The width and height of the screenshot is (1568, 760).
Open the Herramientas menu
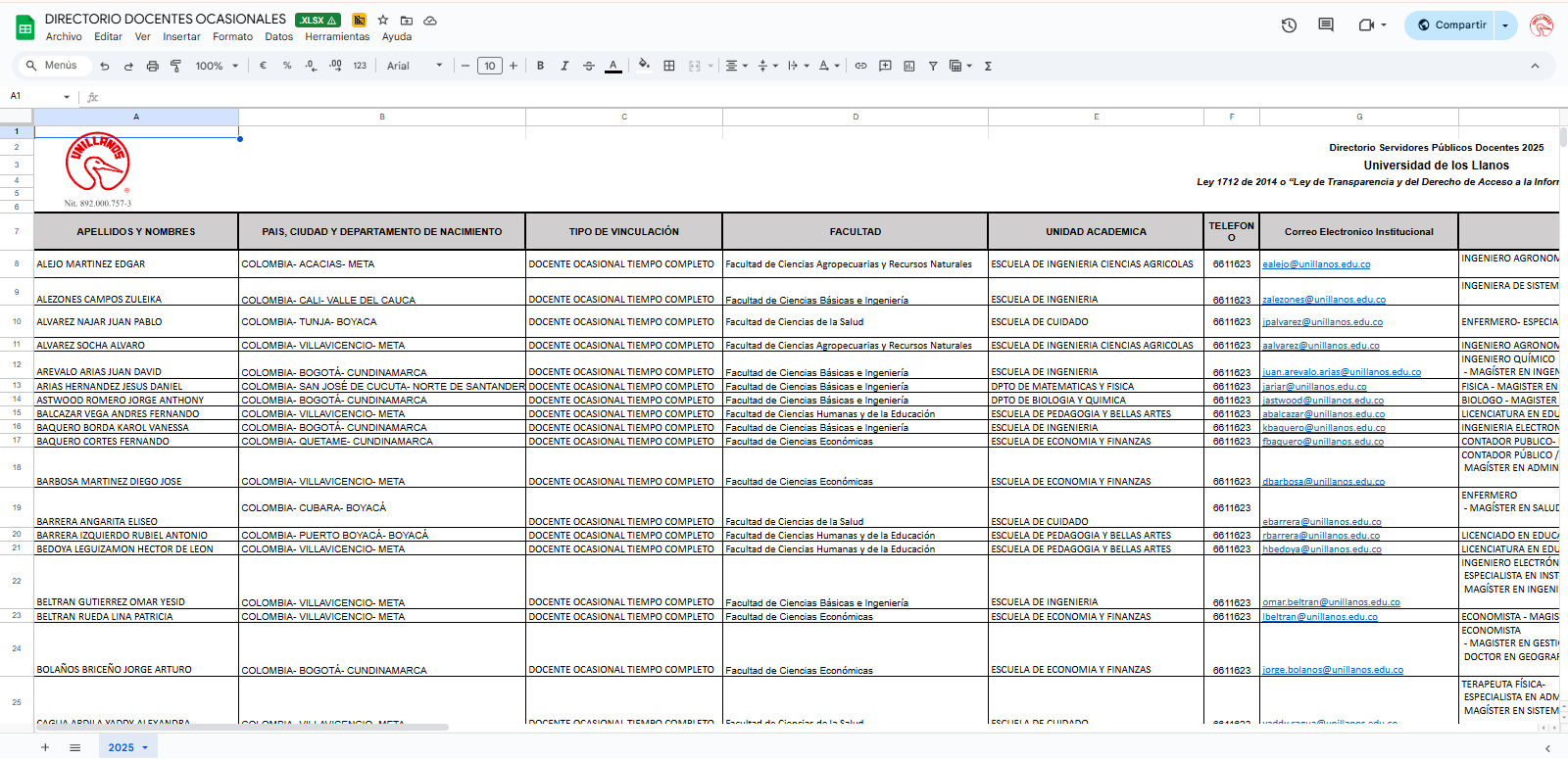(x=337, y=37)
